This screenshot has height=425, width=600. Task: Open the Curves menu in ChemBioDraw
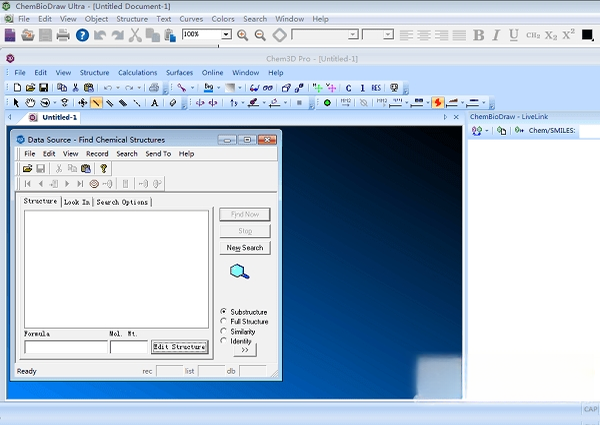tap(191, 19)
